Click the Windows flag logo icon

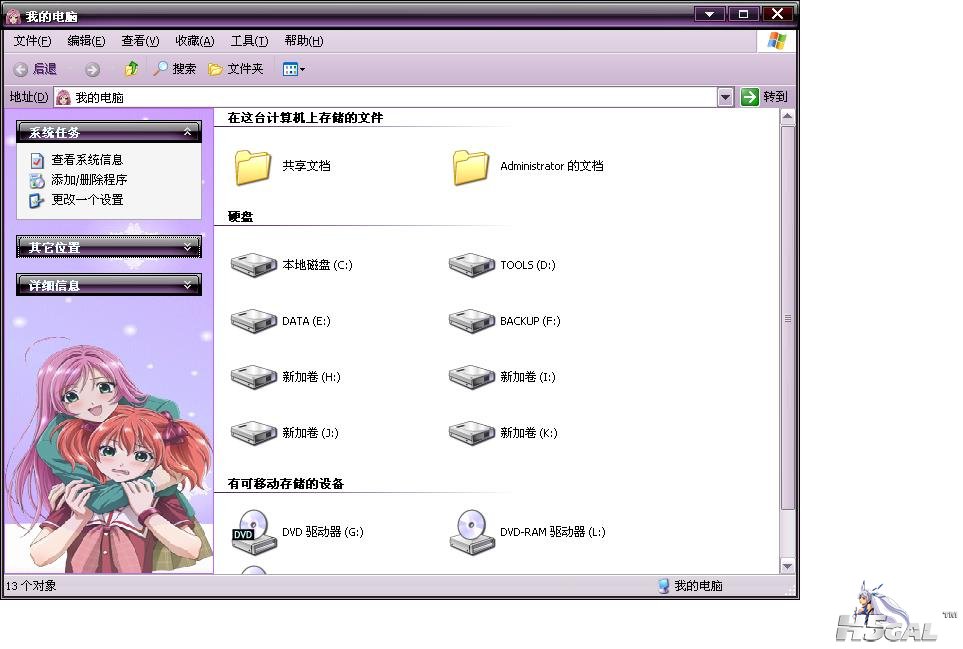tap(776, 41)
